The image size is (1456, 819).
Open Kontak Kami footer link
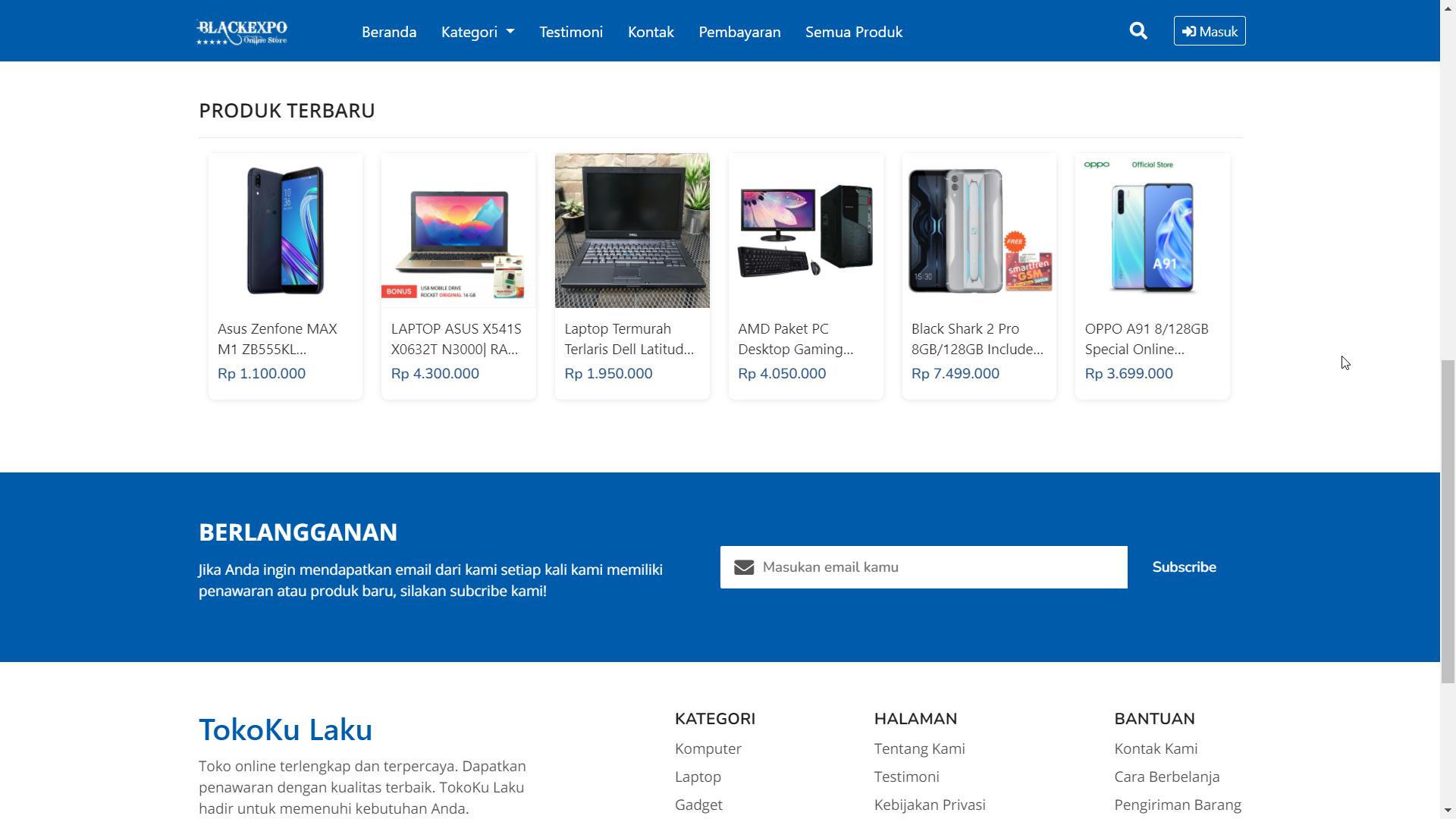click(x=1156, y=748)
